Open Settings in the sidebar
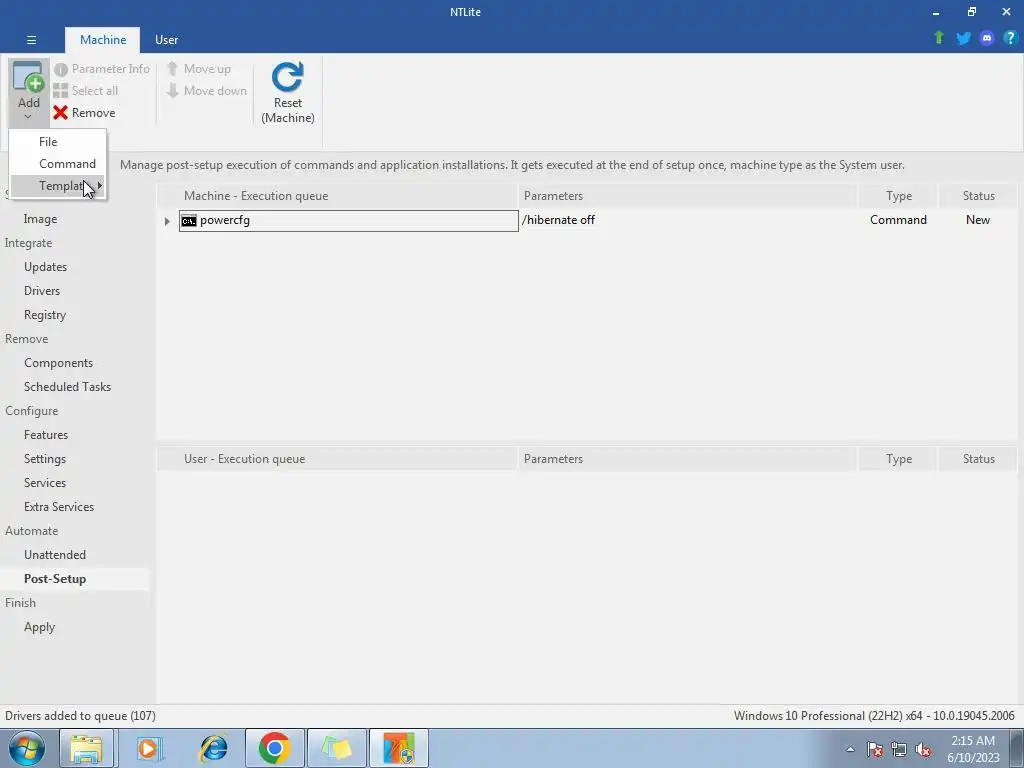Screen dimensions: 1024x768 44,459
